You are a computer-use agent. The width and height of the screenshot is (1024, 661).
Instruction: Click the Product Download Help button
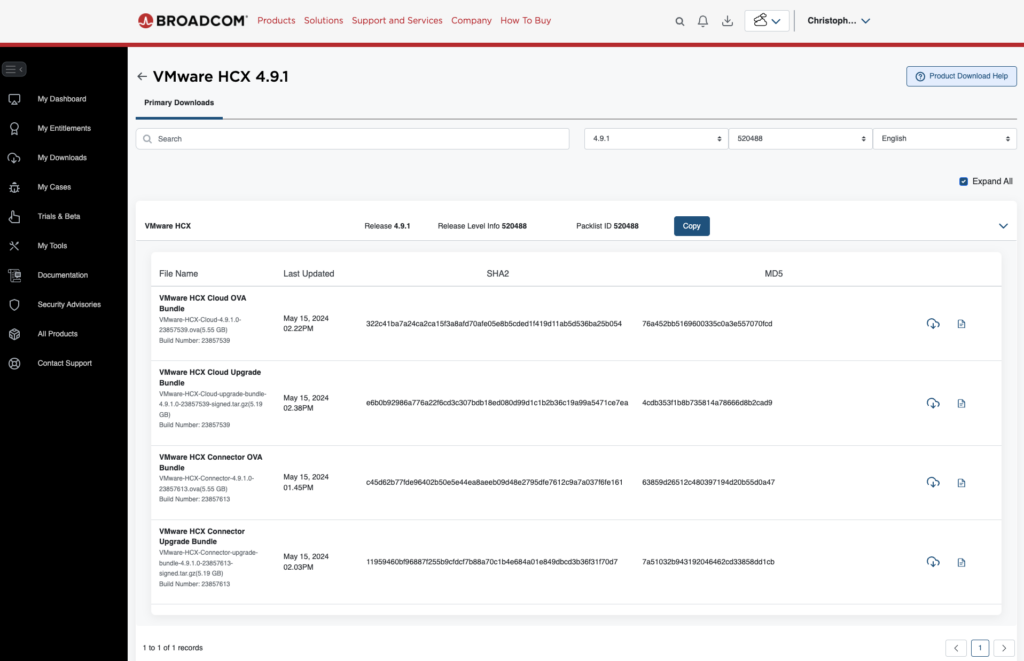(x=961, y=76)
